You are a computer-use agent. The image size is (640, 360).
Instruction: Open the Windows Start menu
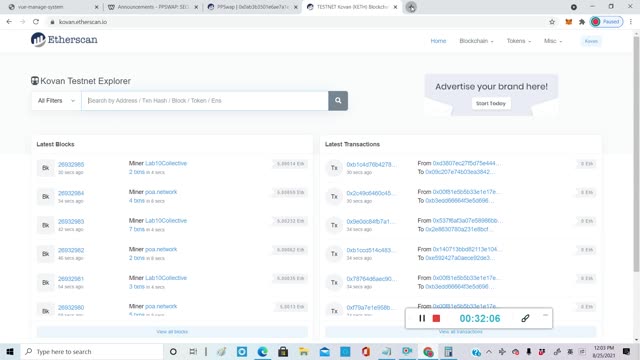tap(10, 351)
